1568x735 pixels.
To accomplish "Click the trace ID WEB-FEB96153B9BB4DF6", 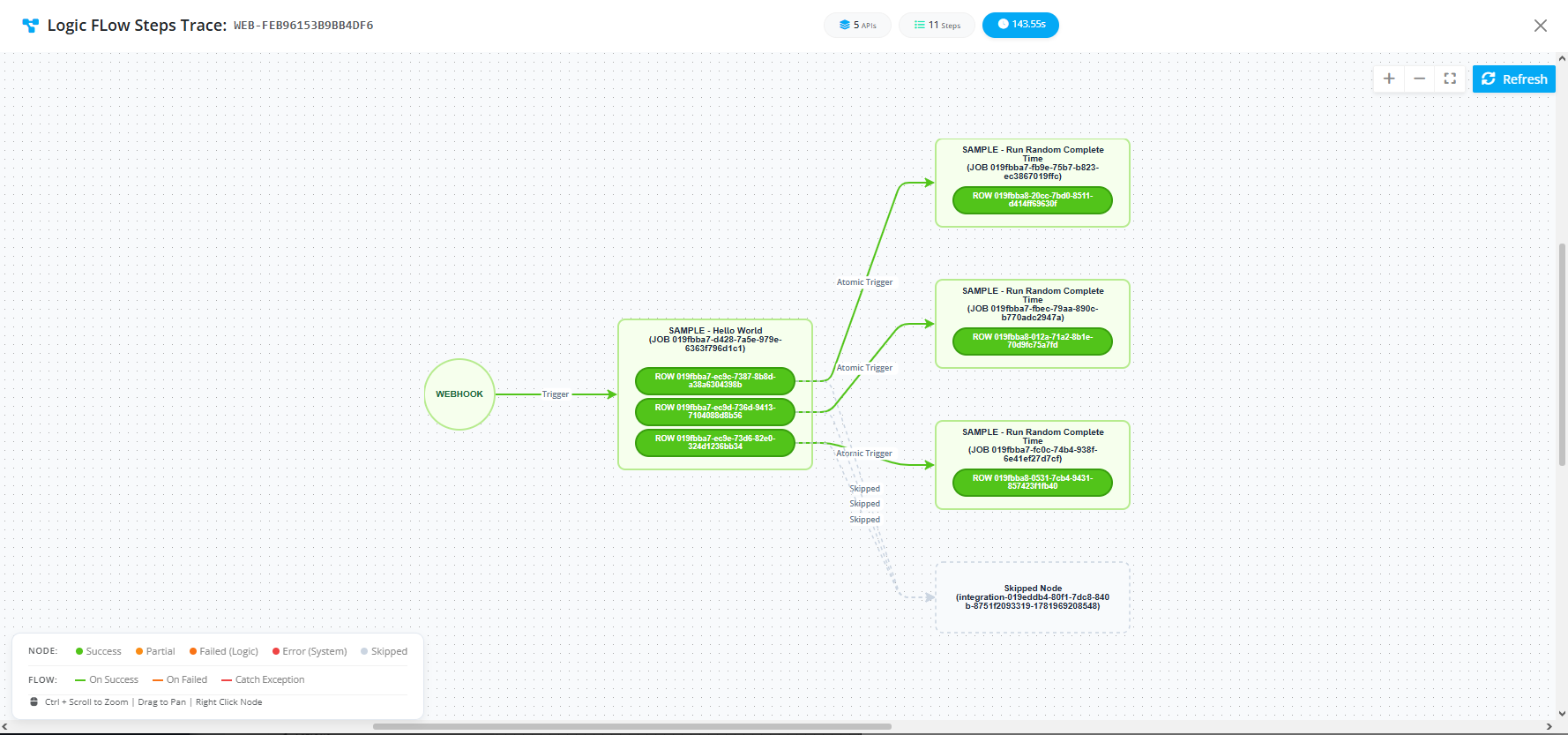I will pos(303,26).
